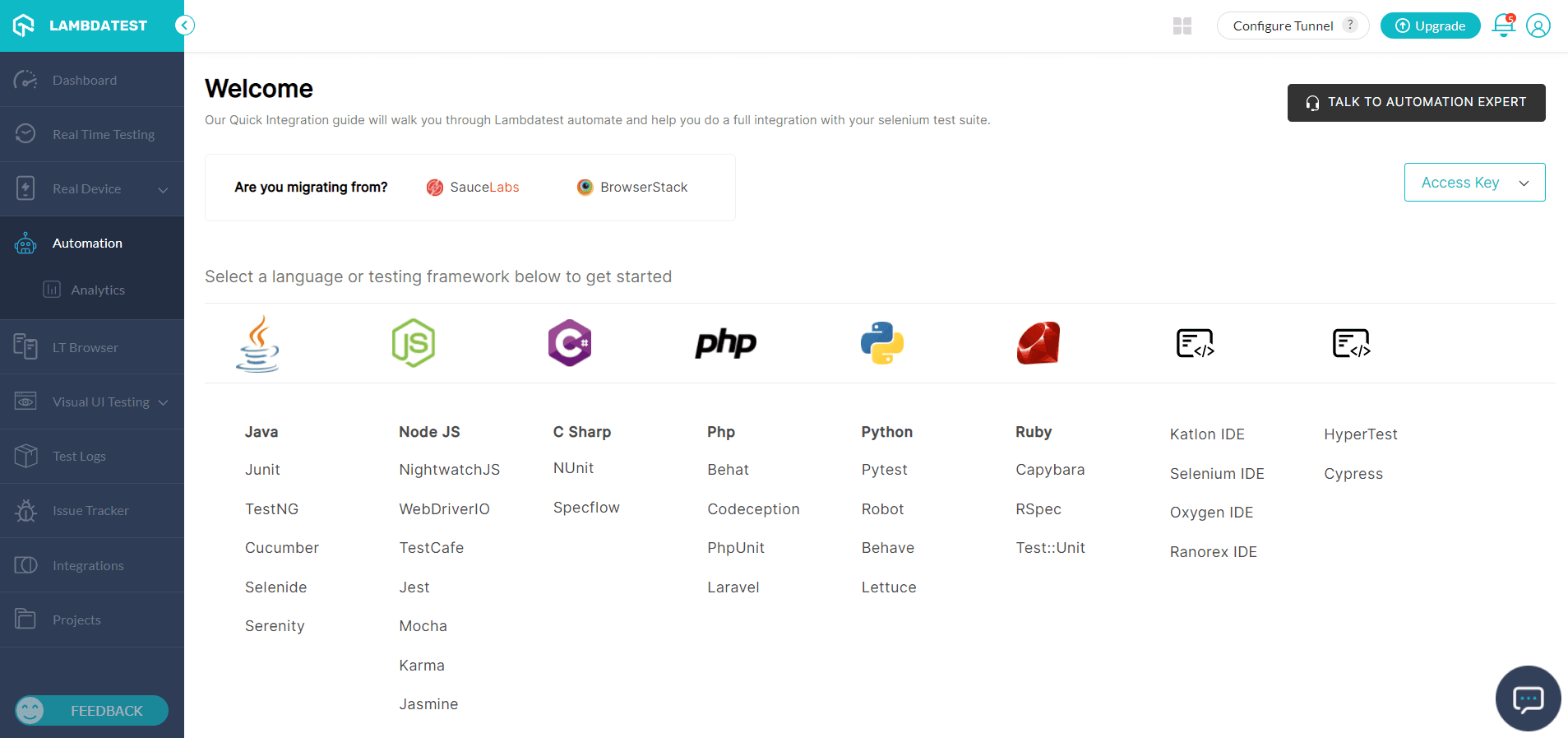Open the notifications bell icon
The height and width of the screenshot is (738, 1568).
tap(1504, 26)
